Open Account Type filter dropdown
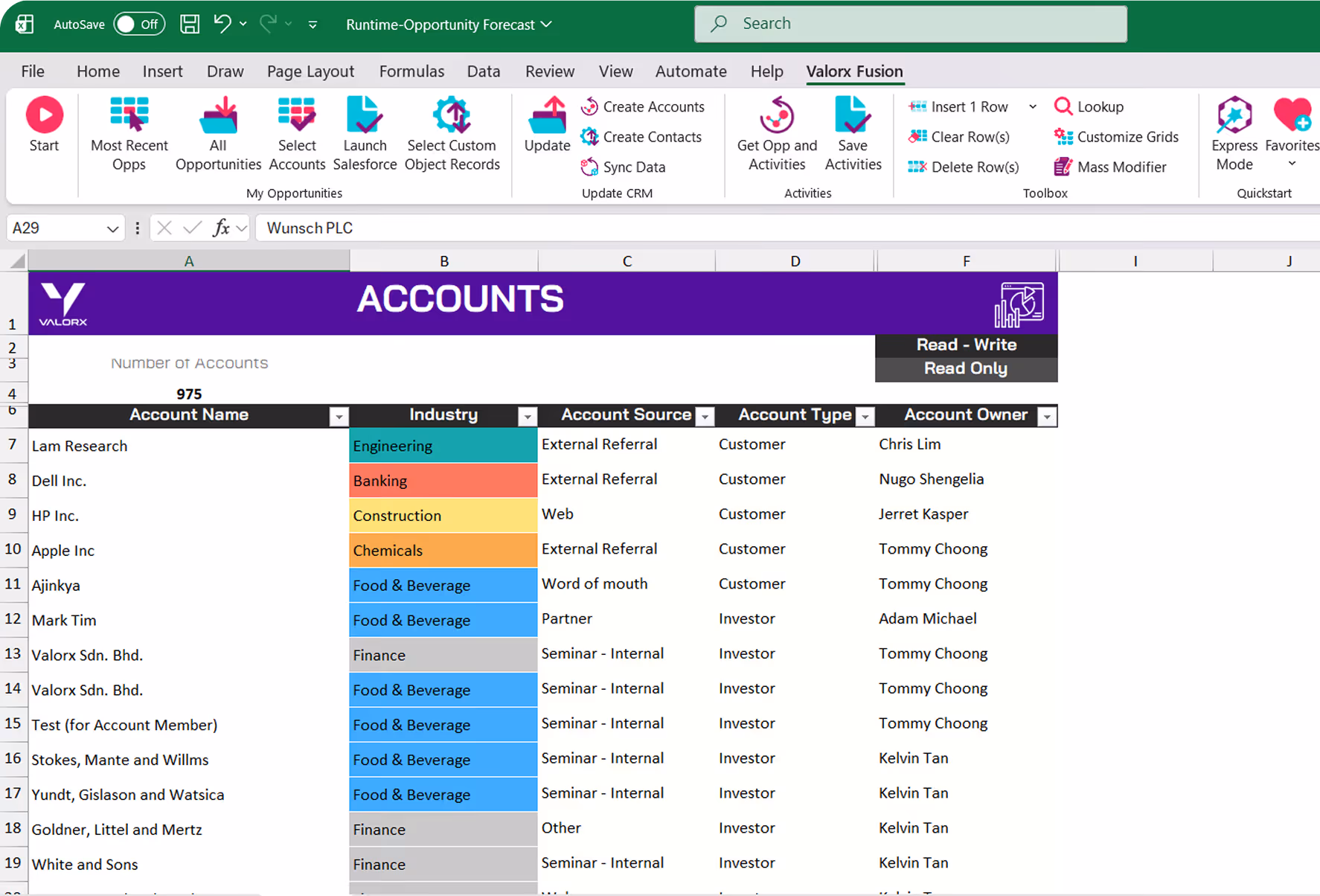 (x=865, y=417)
